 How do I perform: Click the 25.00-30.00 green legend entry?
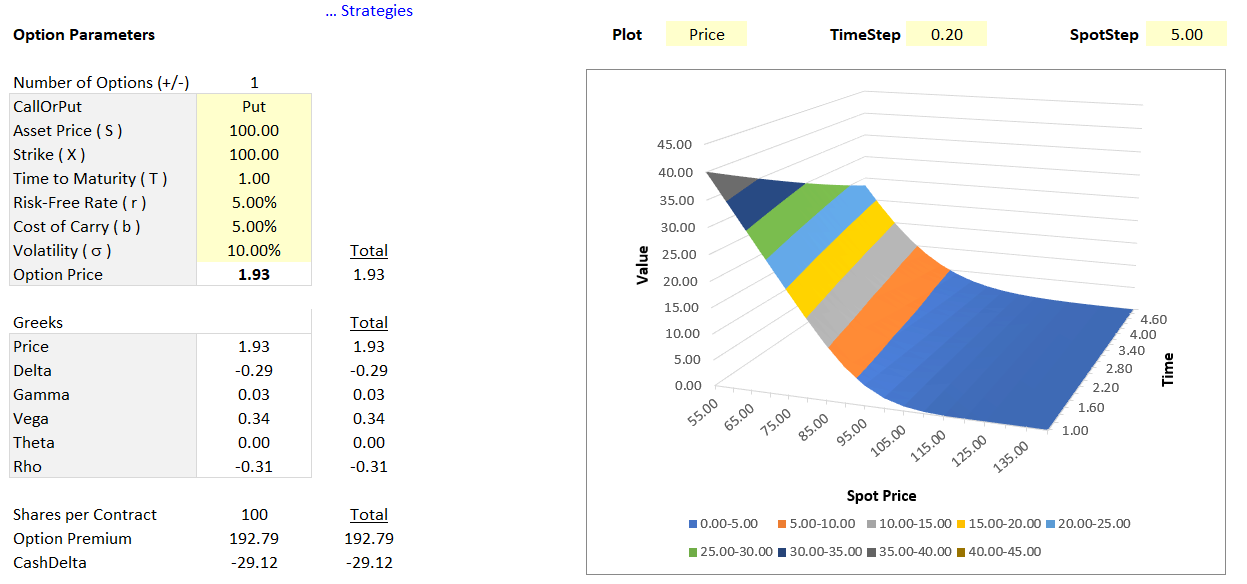point(731,551)
